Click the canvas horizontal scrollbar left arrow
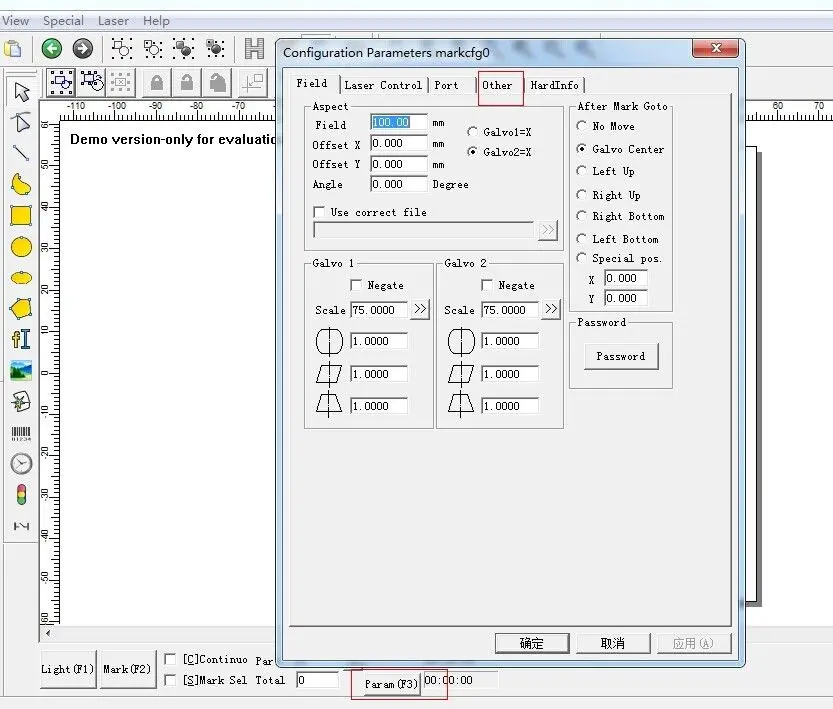The width and height of the screenshot is (833, 709). pos(48,633)
